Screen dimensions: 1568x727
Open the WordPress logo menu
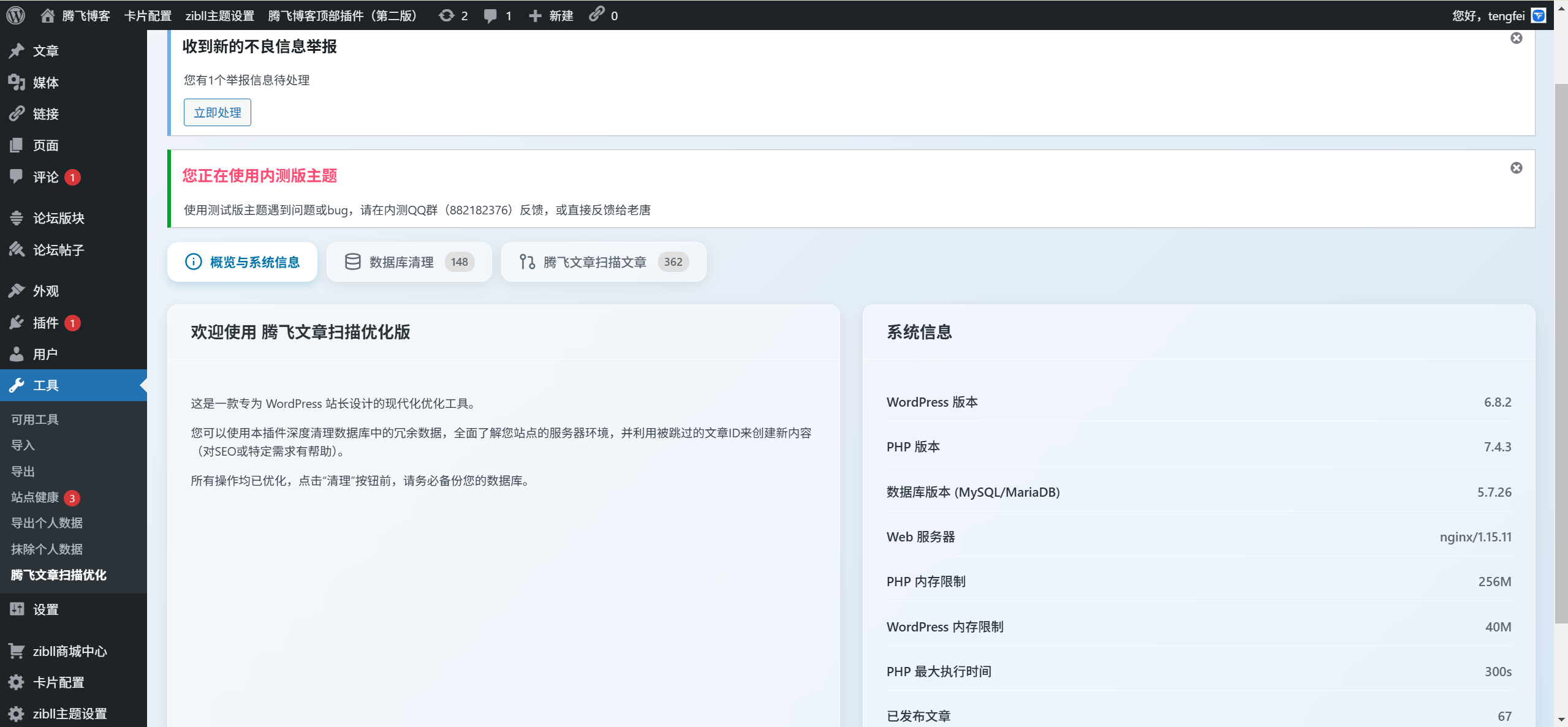click(x=15, y=15)
